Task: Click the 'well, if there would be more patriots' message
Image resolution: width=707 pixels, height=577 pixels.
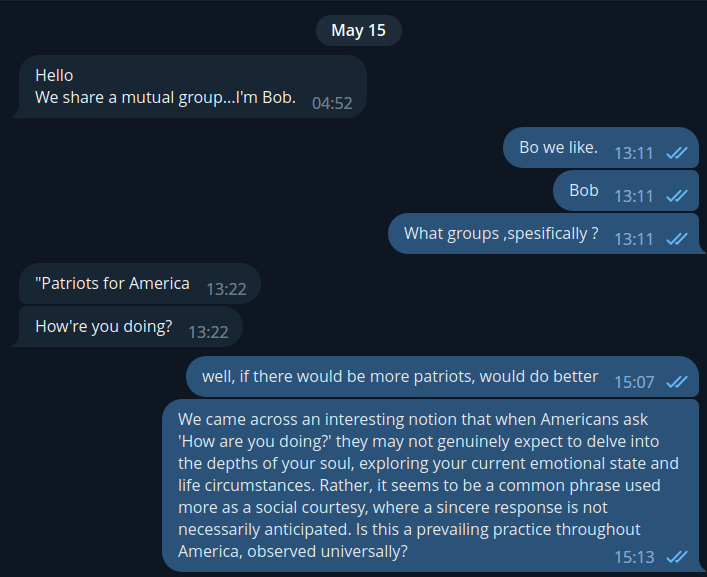Action: [400, 377]
